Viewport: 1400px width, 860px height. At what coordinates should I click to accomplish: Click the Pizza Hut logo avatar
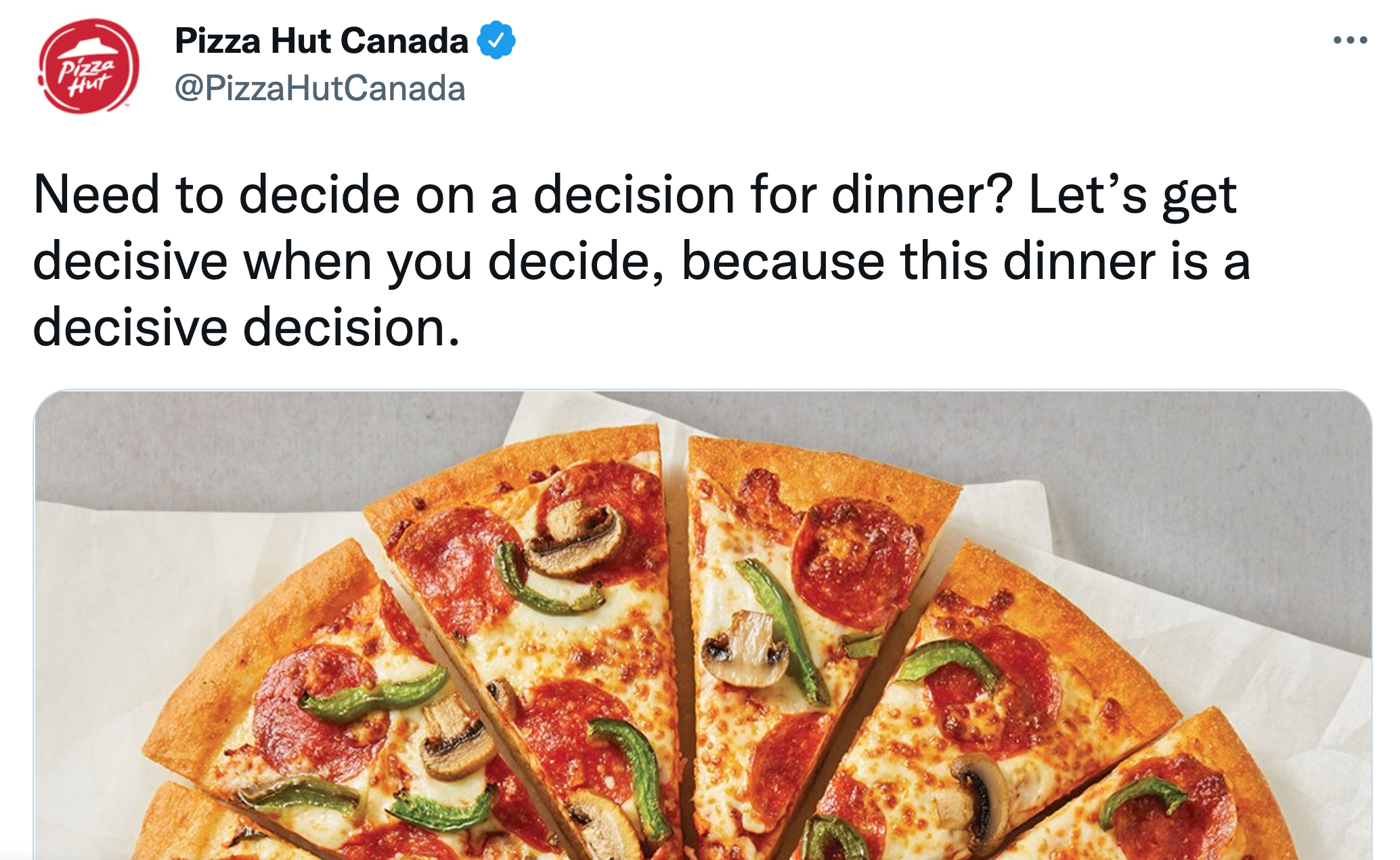click(x=89, y=66)
